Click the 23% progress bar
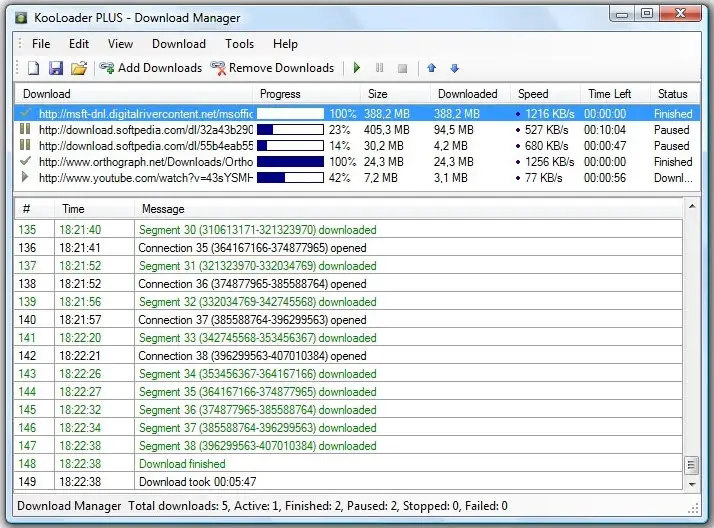The image size is (714, 528). 291,130
